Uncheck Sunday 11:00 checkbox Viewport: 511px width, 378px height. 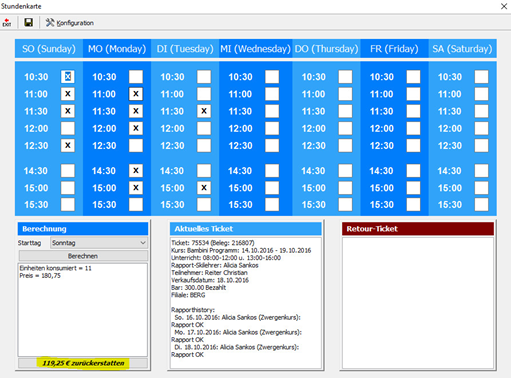[x=68, y=94]
